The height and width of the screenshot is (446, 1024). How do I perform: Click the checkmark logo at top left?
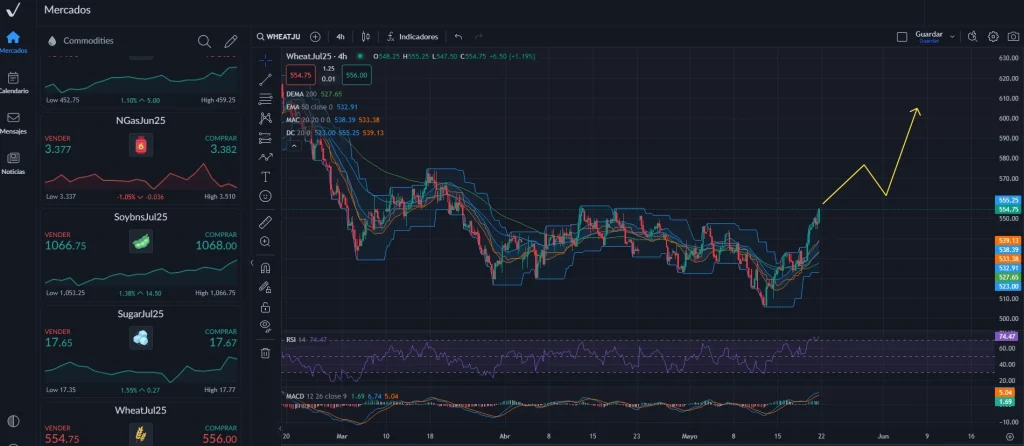13,10
